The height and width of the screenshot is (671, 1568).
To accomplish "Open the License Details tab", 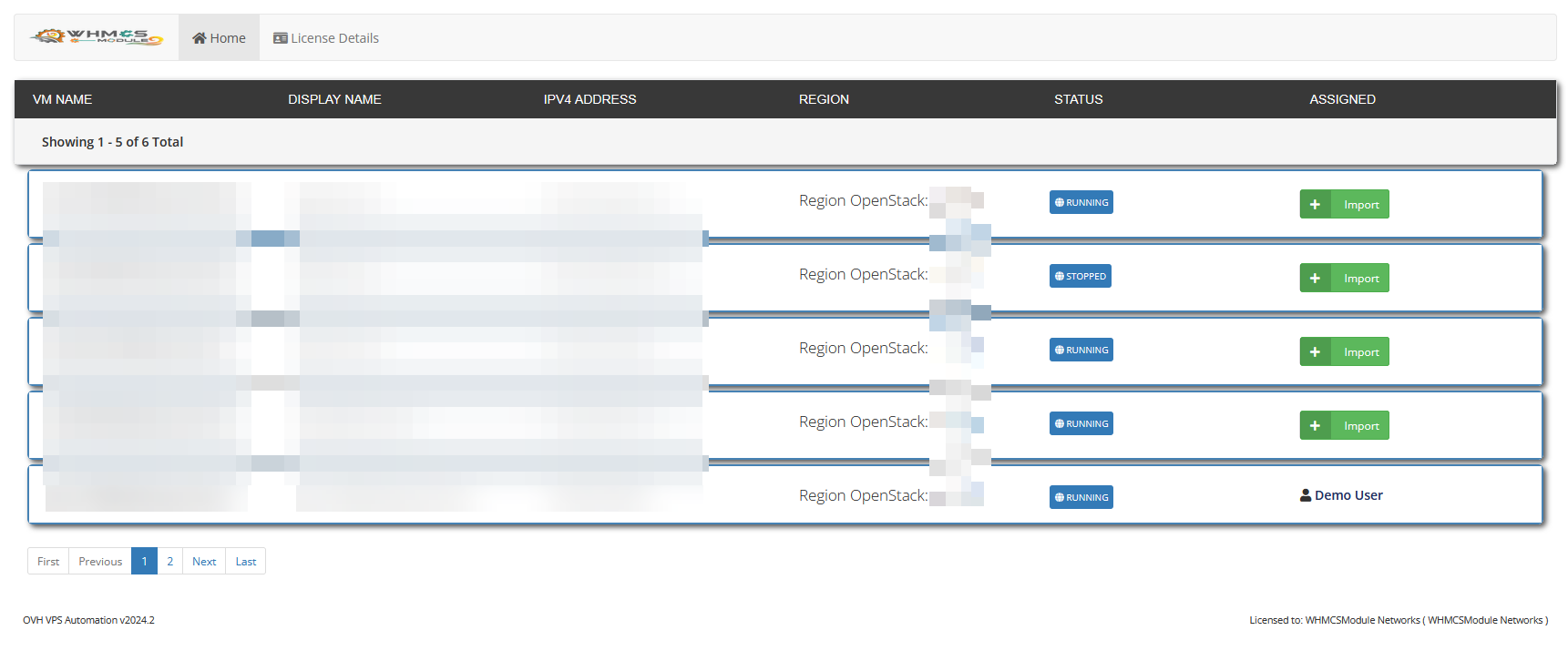I will click(x=326, y=37).
